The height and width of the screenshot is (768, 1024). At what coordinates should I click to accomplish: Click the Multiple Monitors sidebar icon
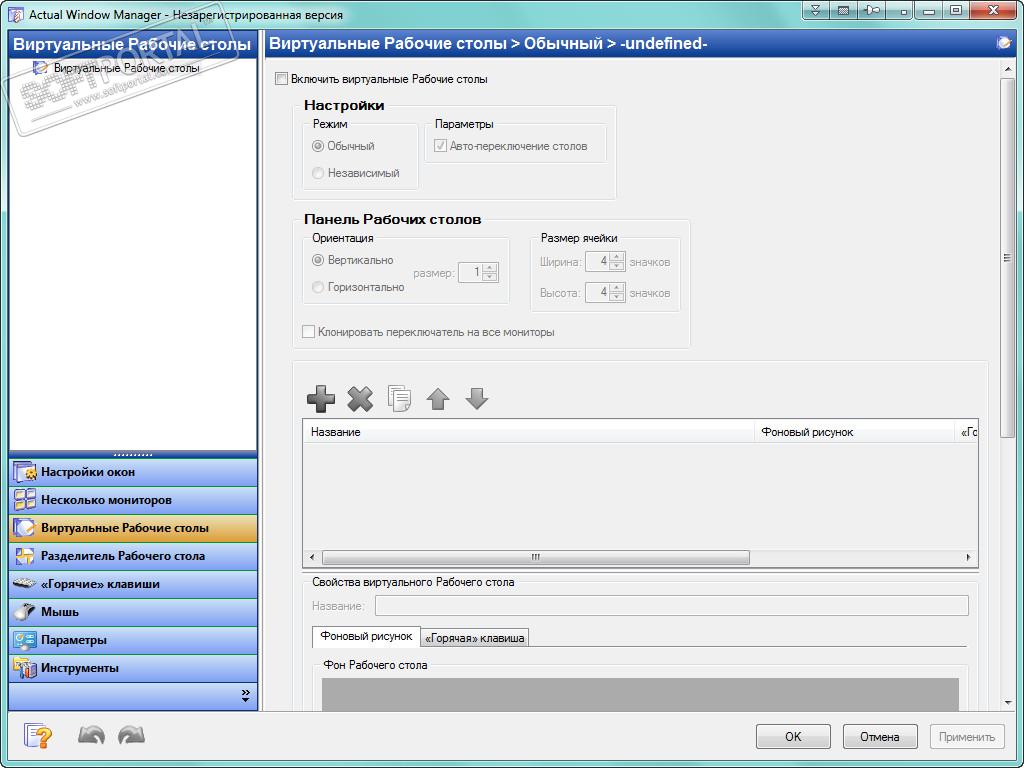[25, 500]
